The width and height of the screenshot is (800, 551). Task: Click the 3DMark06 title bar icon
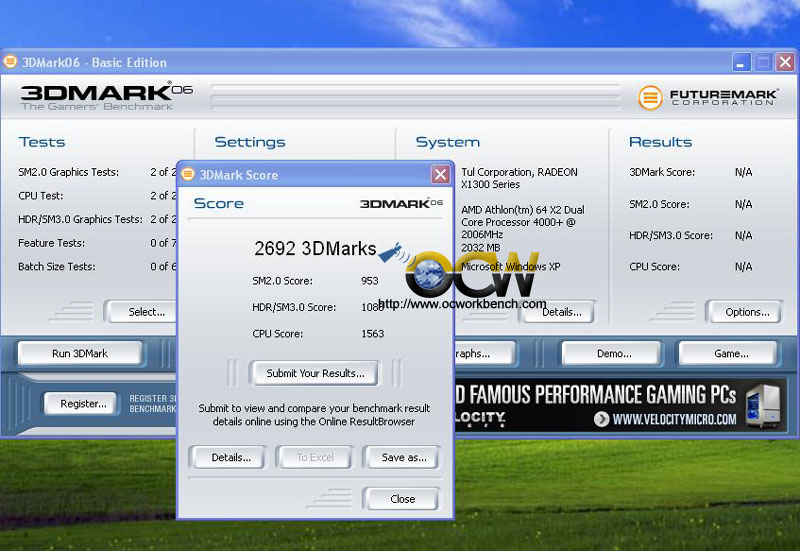point(10,62)
